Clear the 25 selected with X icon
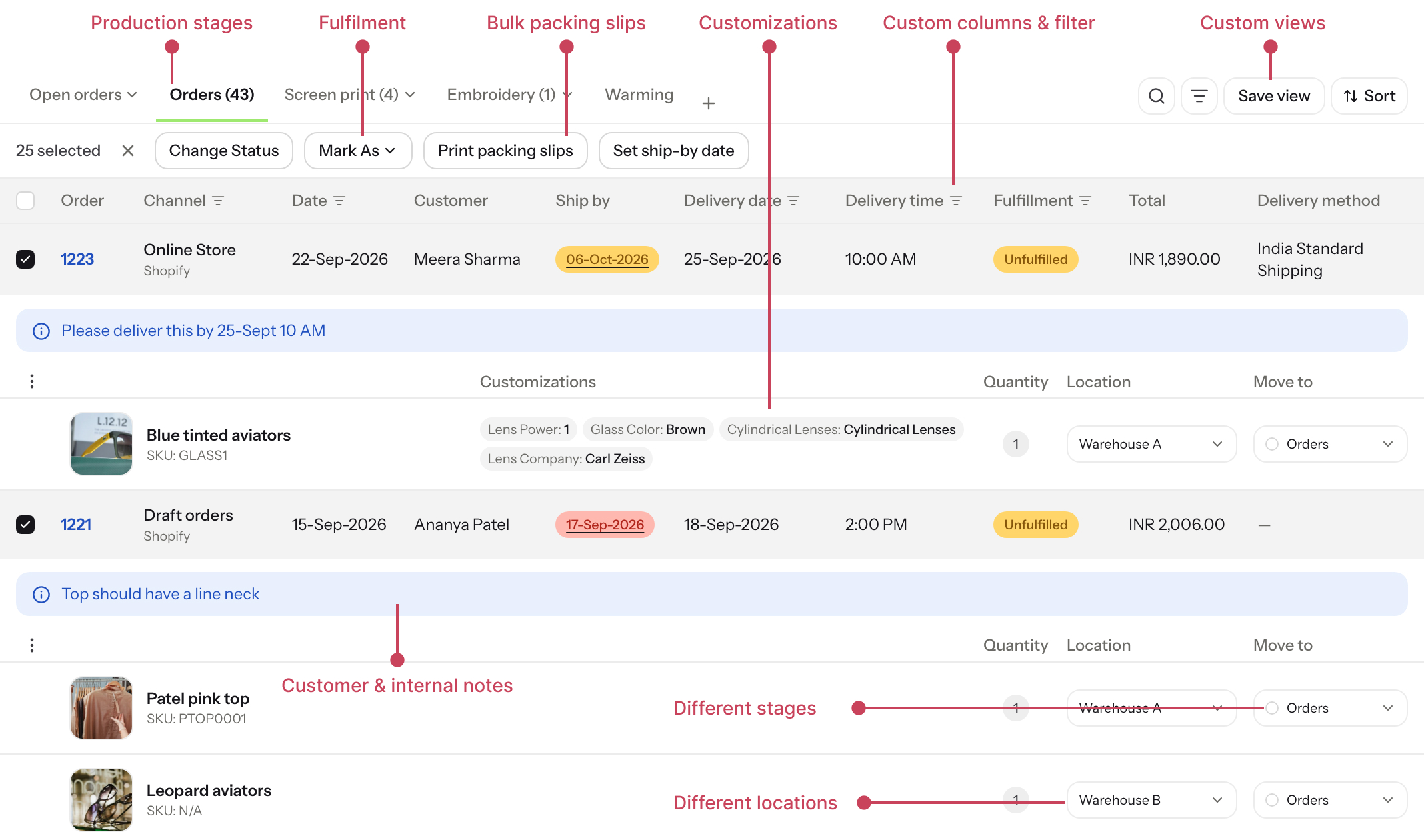This screenshot has height=840, width=1424. pos(128,151)
